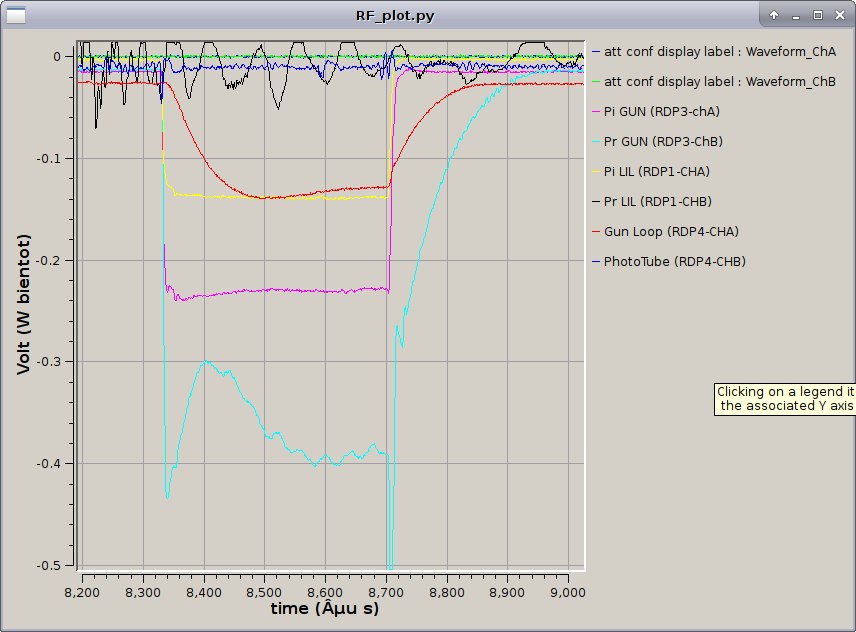The width and height of the screenshot is (856, 632).
Task: Minimize the RF_plot.py window
Action: [796, 15]
